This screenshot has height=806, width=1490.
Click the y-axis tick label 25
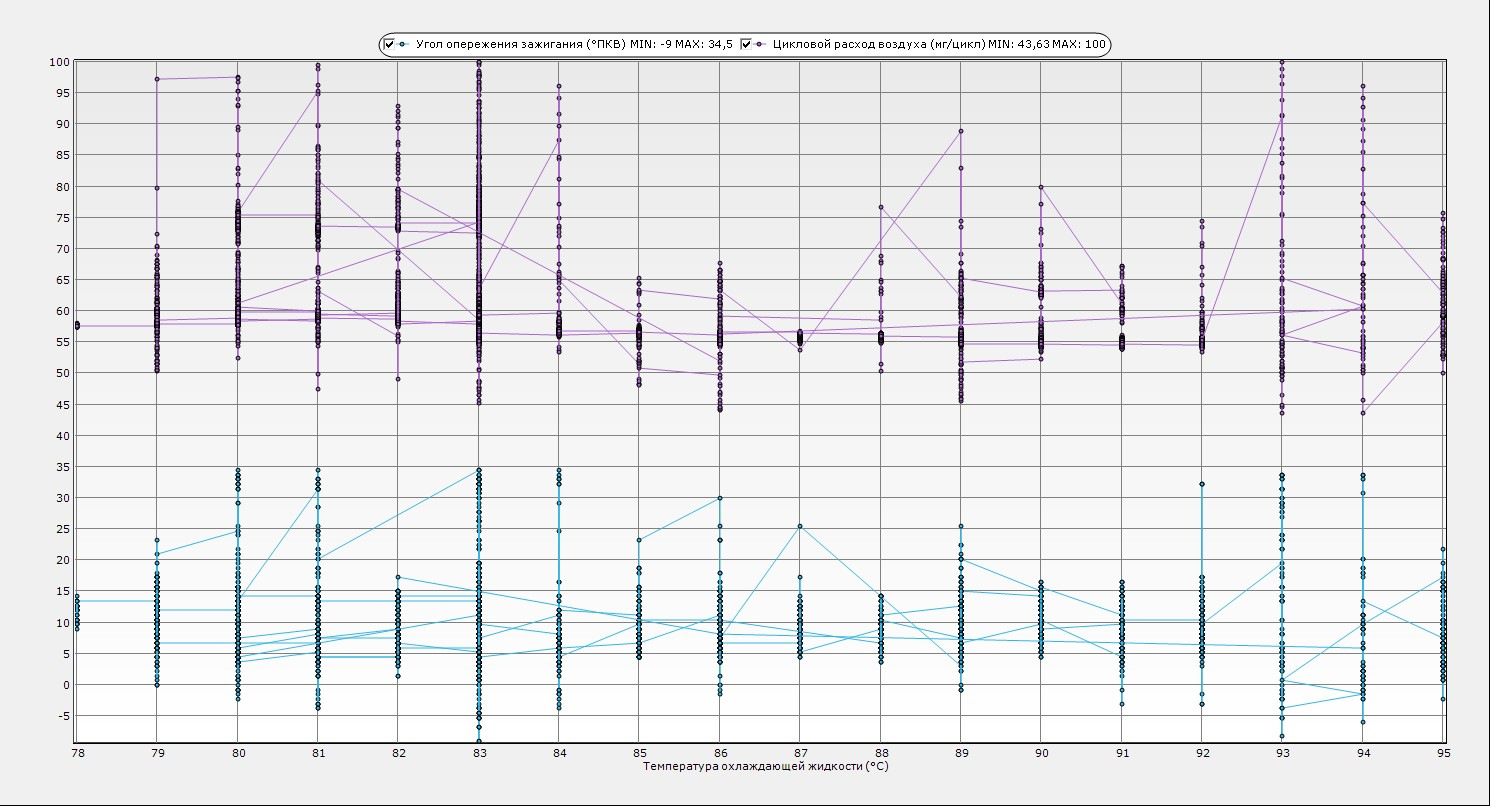pyautogui.click(x=61, y=529)
